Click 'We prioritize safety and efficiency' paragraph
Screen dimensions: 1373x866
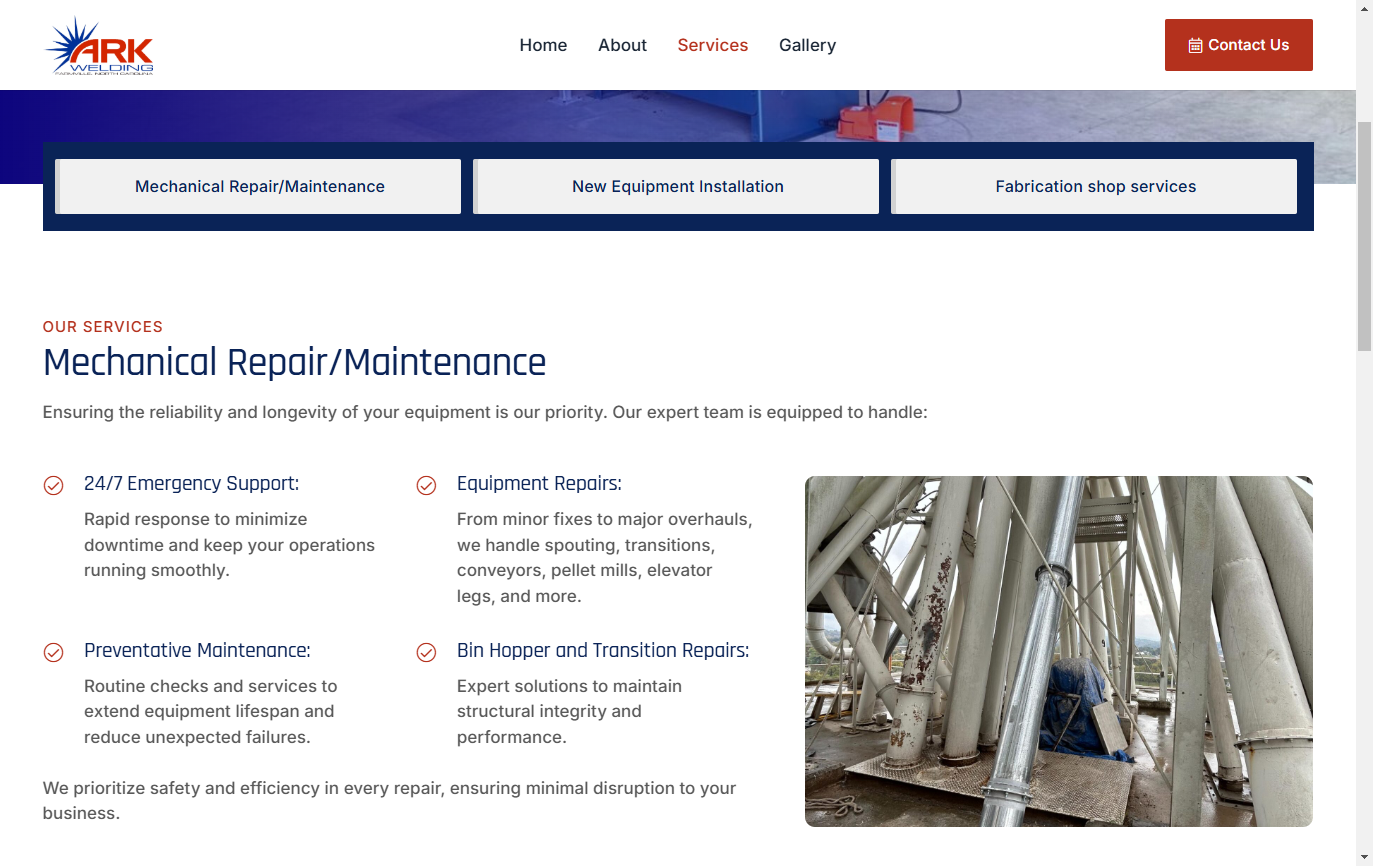pyautogui.click(x=389, y=801)
